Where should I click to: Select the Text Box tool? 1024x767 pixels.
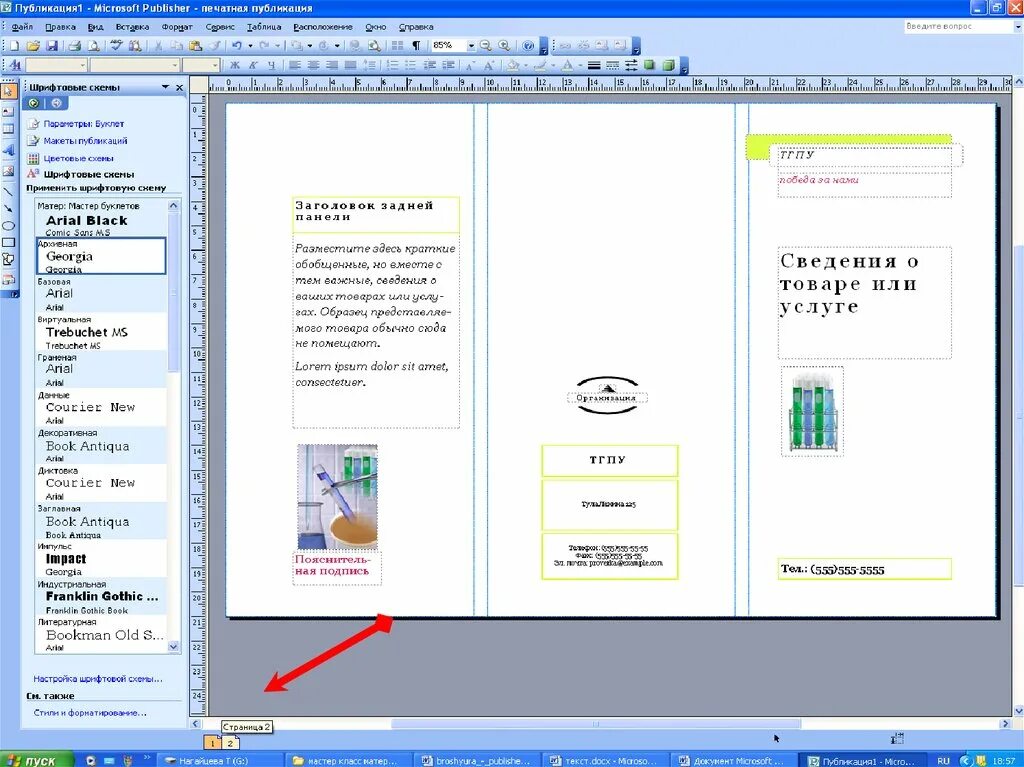[8, 112]
